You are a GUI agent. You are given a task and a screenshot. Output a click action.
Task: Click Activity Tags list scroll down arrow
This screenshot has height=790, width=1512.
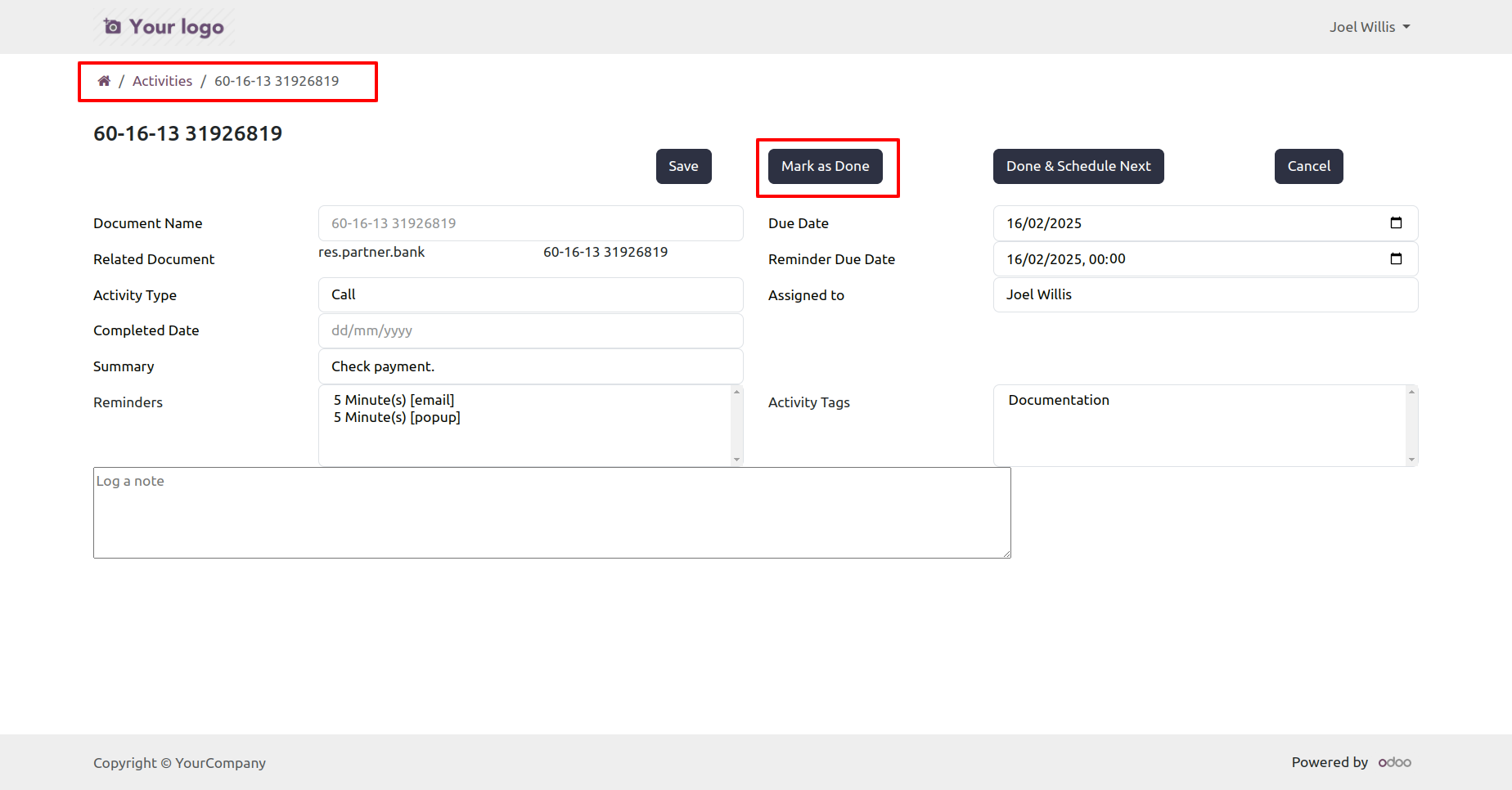tap(1411, 460)
